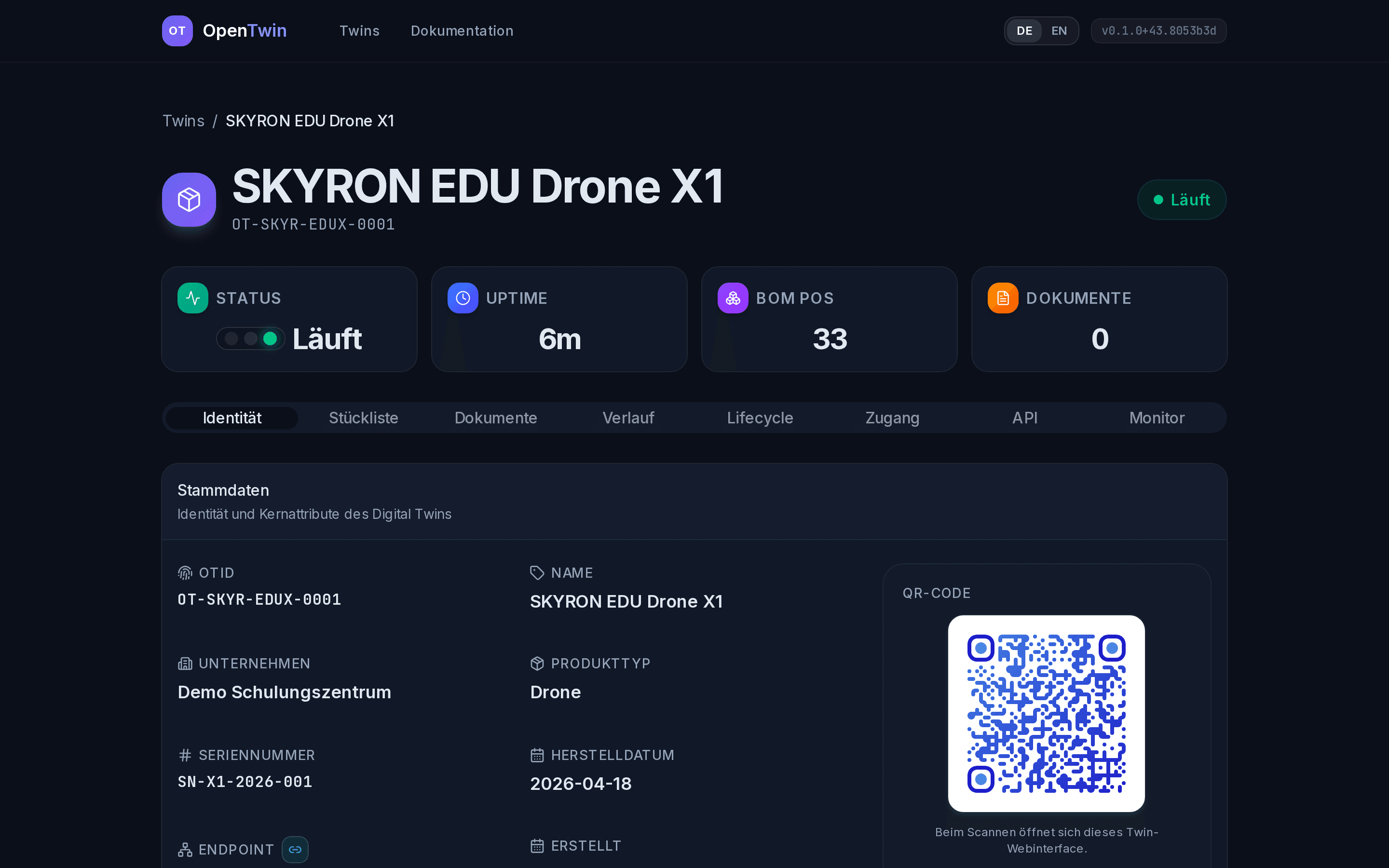
Task: Click the QR scan hint caption
Action: (x=1047, y=841)
